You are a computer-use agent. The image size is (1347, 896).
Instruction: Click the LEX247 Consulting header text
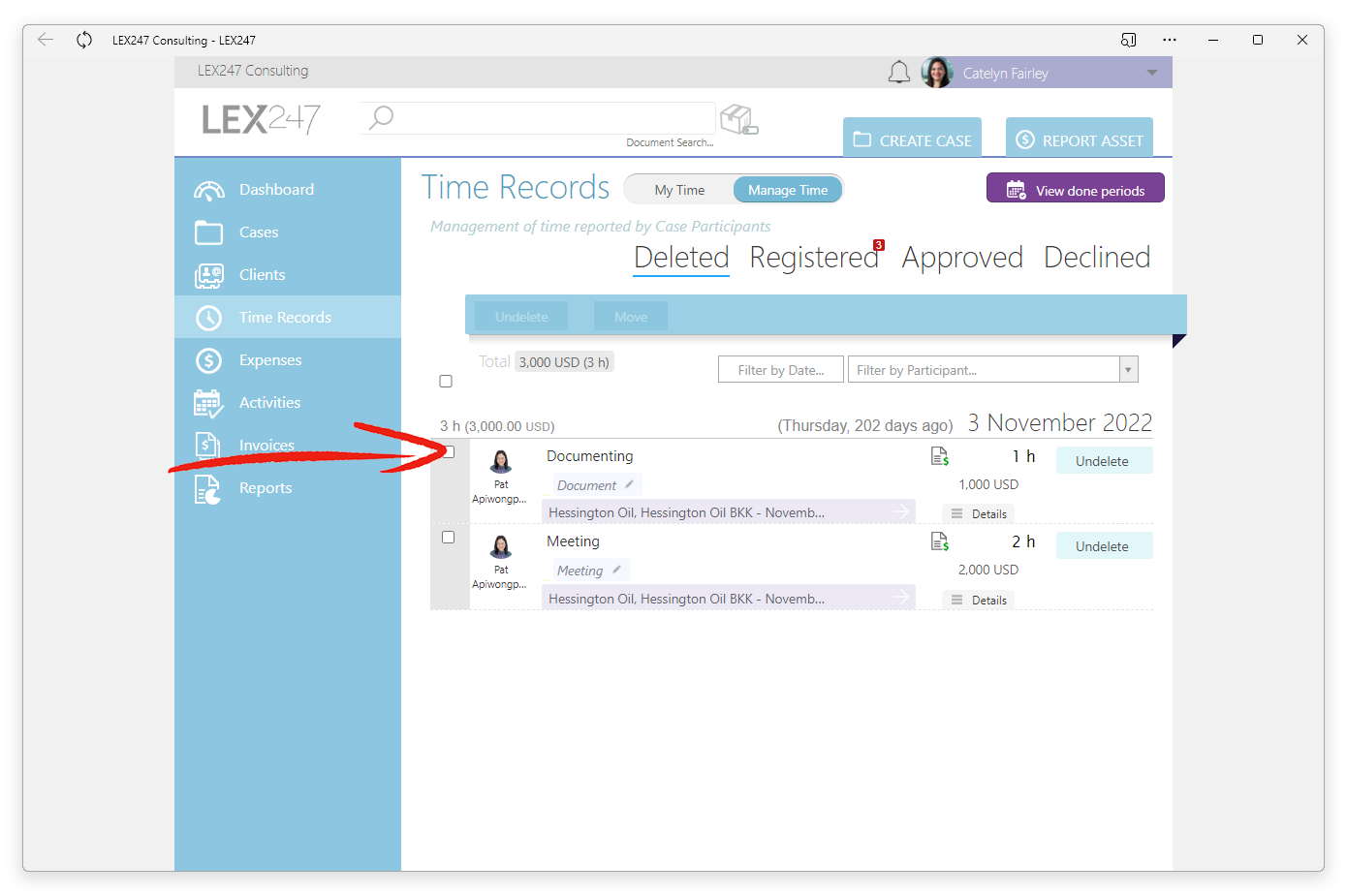point(253,71)
